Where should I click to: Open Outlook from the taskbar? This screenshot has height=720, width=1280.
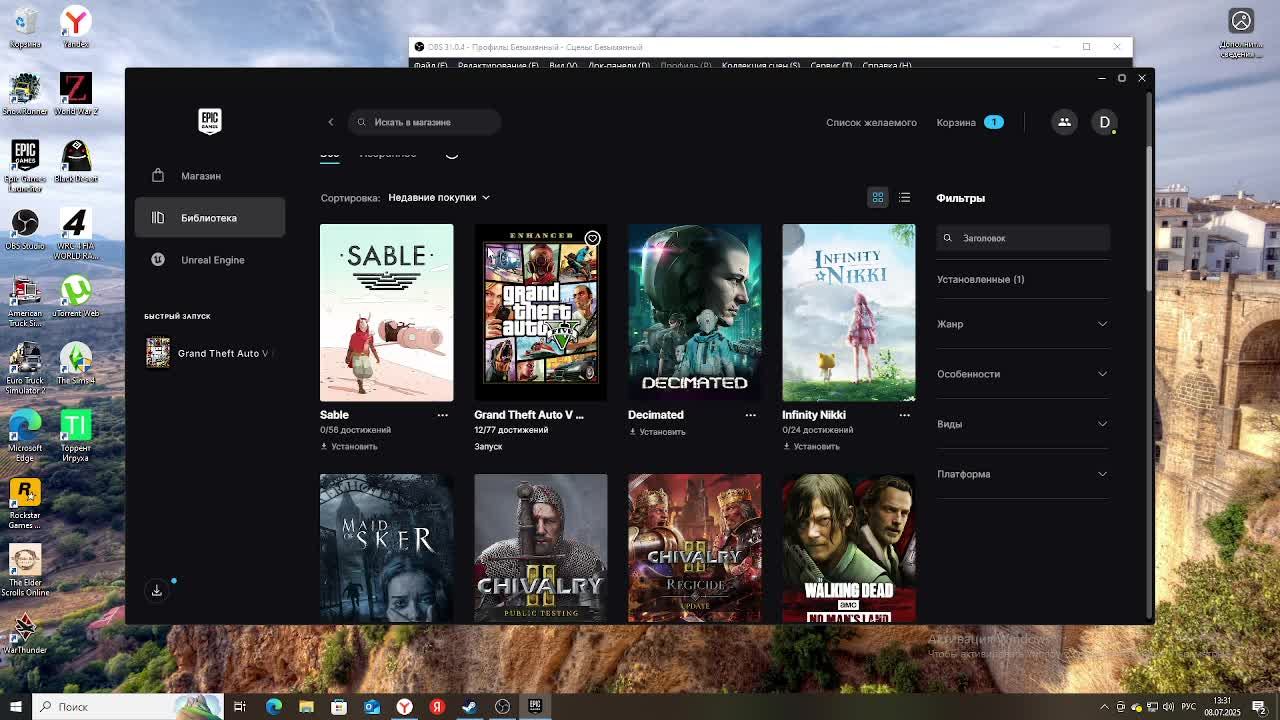372,707
